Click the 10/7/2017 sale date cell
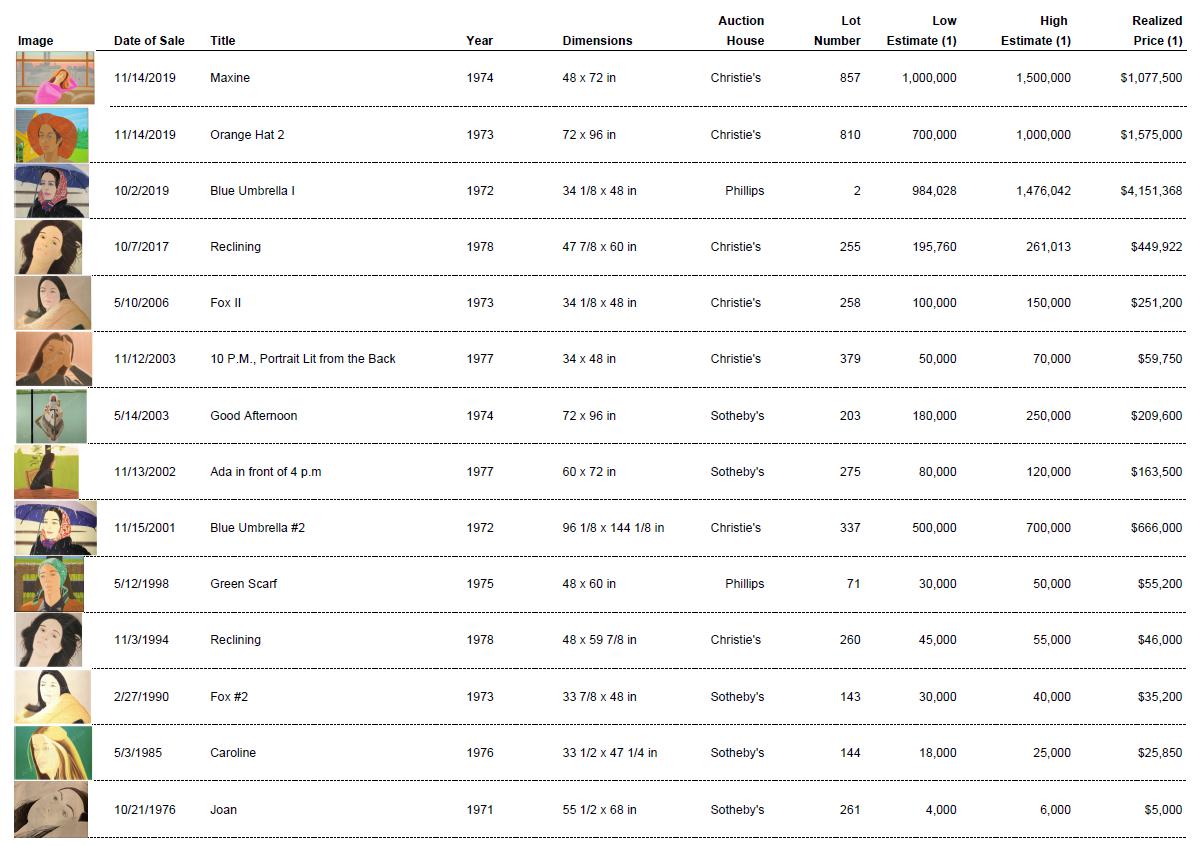 click(142, 247)
